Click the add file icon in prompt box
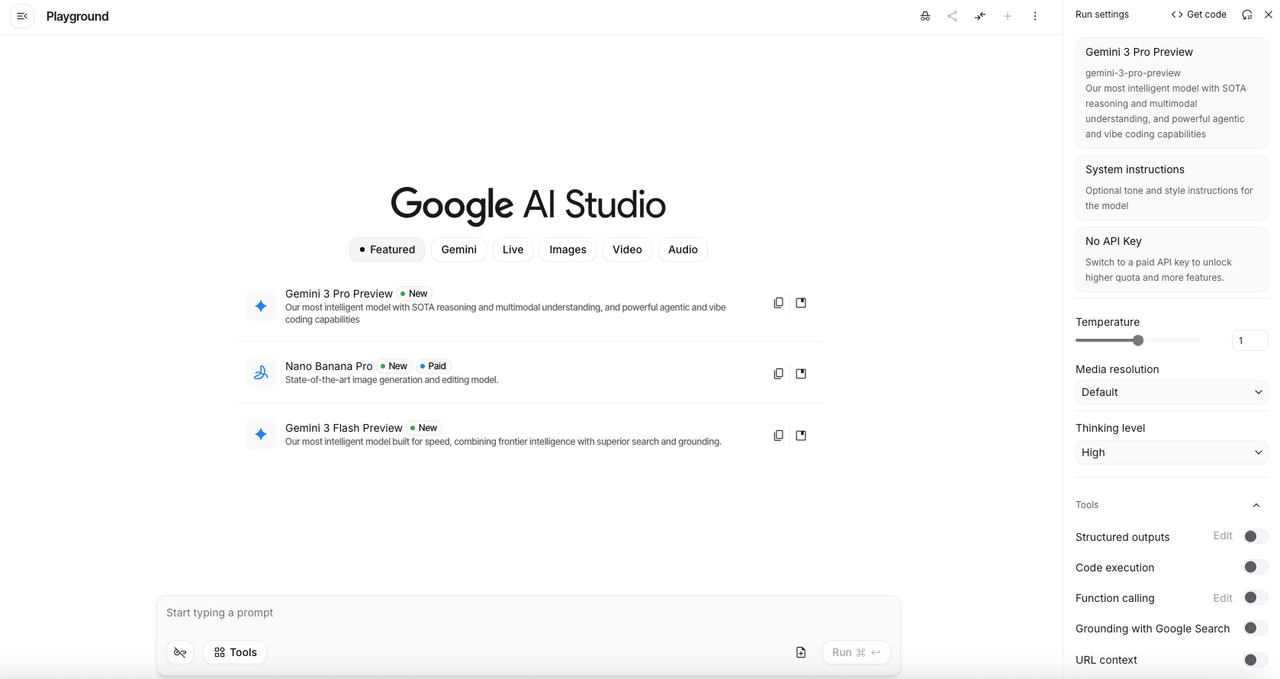The height and width of the screenshot is (679, 1280). (801, 653)
